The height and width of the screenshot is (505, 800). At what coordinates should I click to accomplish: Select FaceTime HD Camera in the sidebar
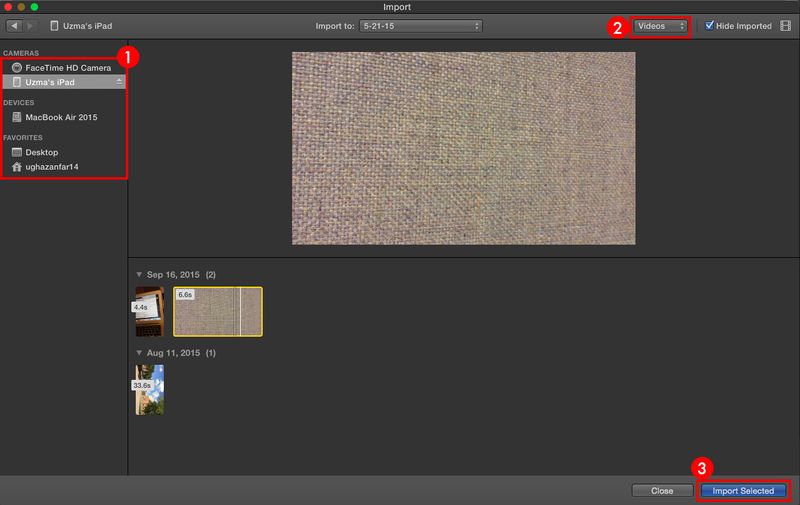67,67
